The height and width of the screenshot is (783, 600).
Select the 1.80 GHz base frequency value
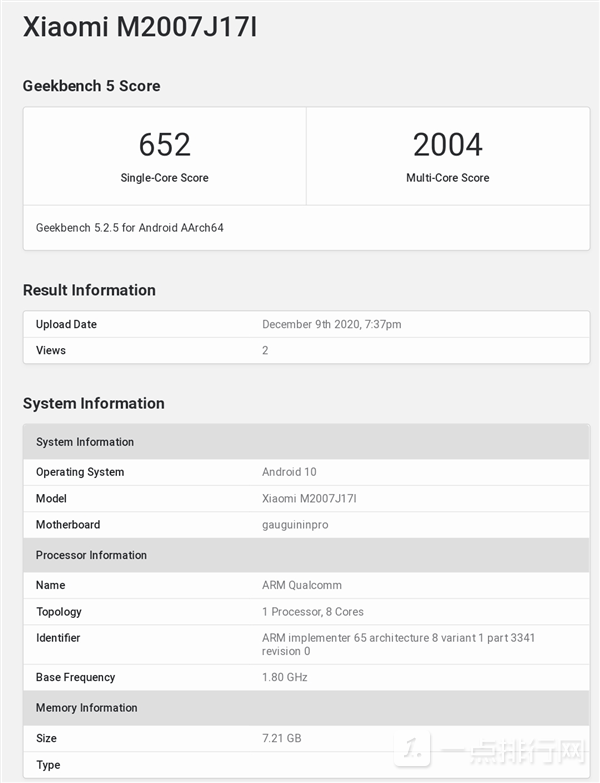(x=285, y=677)
